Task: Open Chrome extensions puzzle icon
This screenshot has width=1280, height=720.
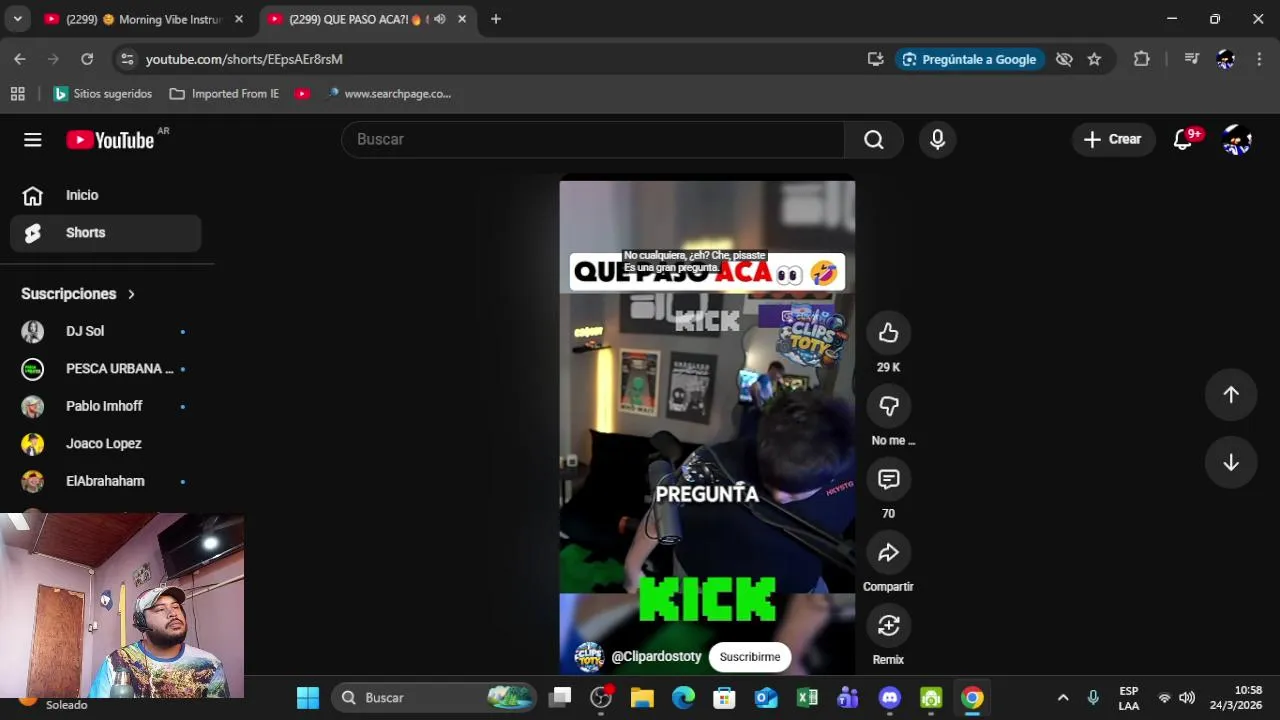Action: pos(1142,59)
